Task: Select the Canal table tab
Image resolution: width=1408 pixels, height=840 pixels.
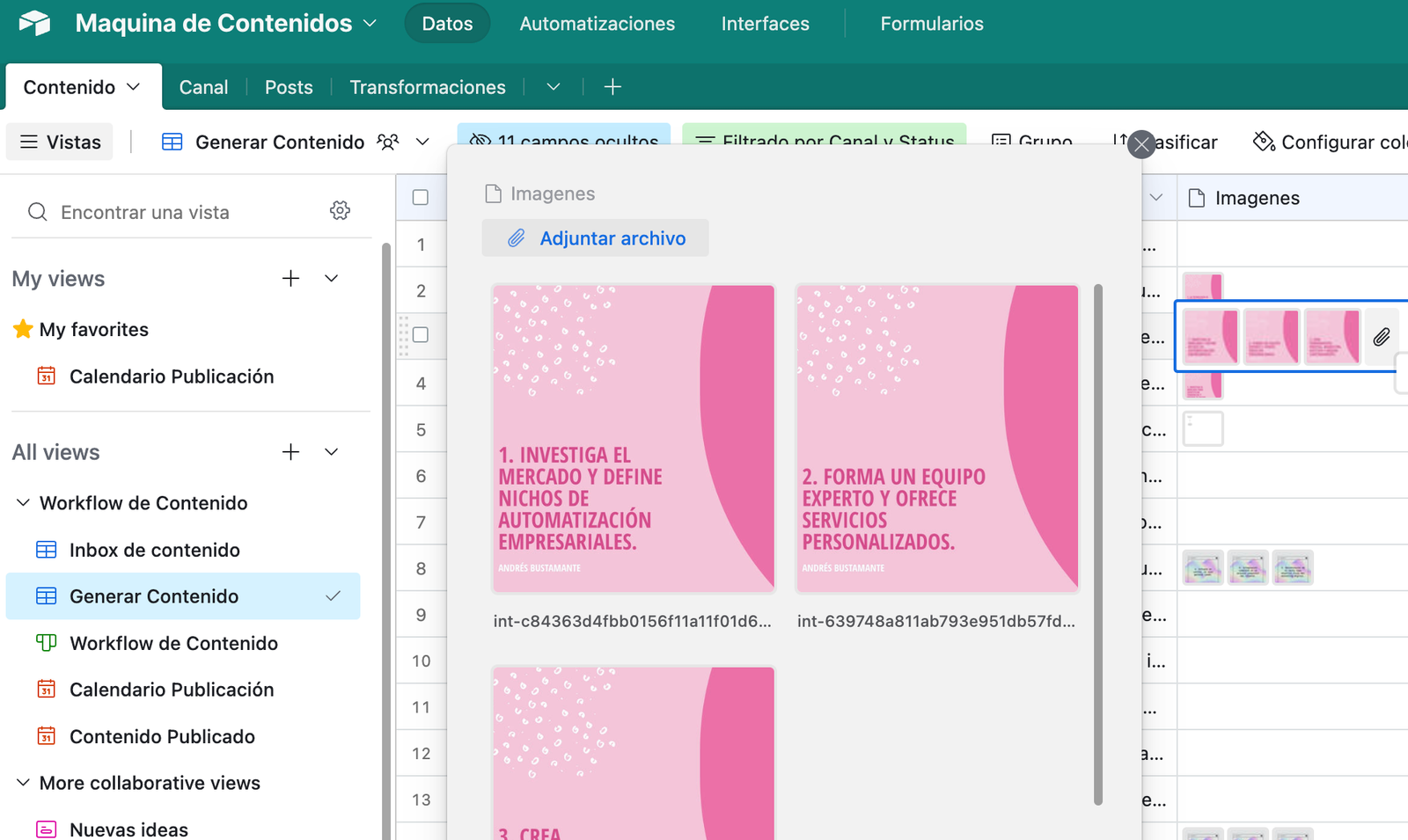Action: 203,87
